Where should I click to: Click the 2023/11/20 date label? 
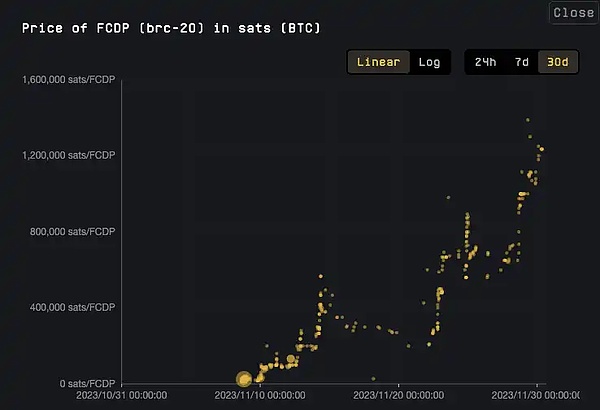tap(399, 396)
